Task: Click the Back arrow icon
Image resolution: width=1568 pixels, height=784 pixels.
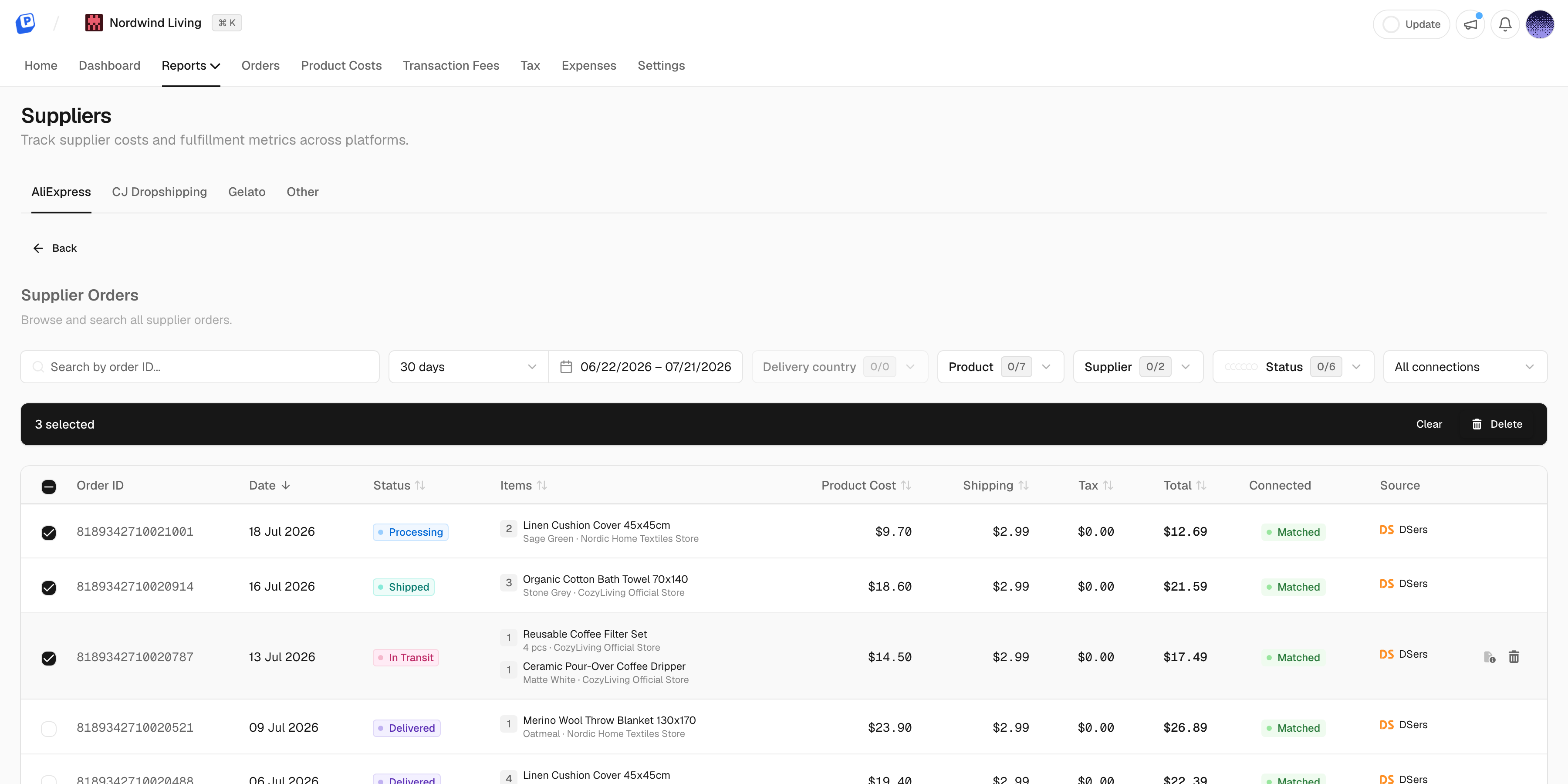Action: coord(38,248)
